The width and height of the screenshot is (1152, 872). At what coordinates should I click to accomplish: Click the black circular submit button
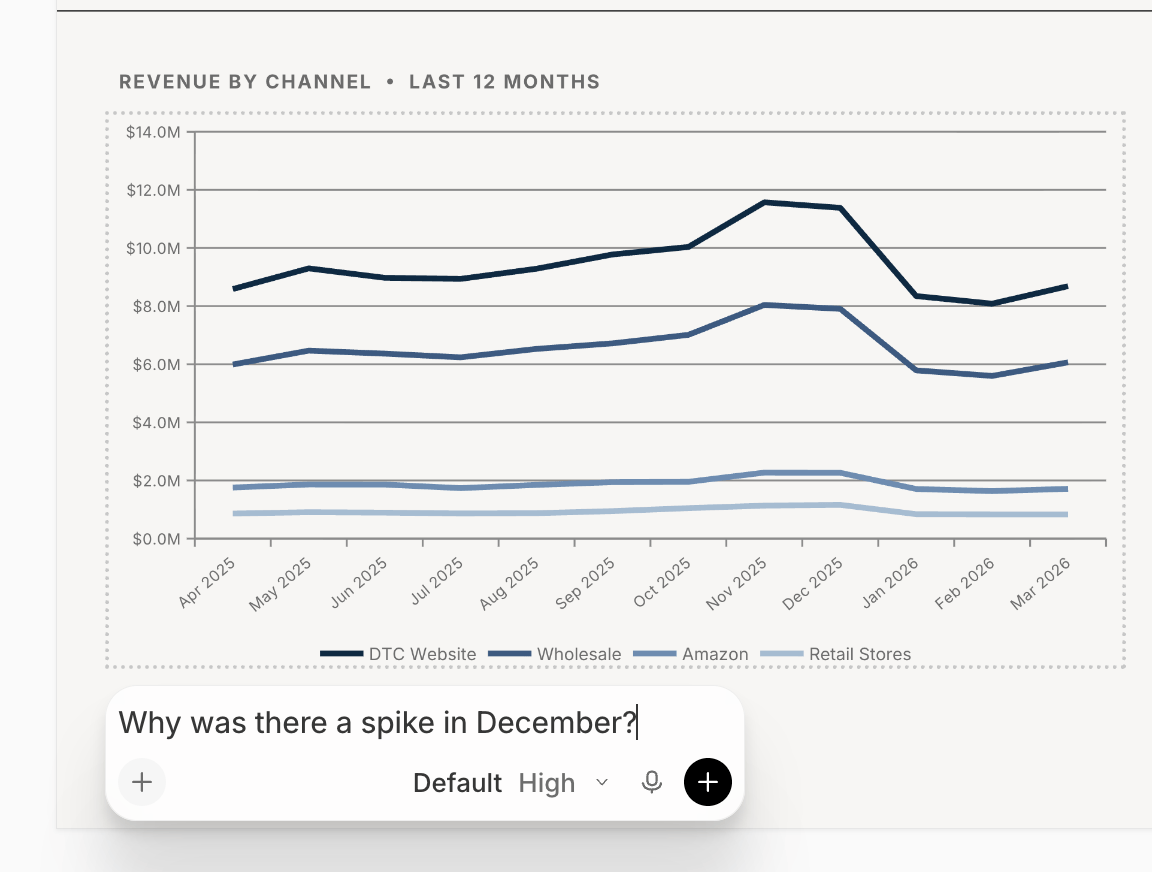(x=708, y=782)
